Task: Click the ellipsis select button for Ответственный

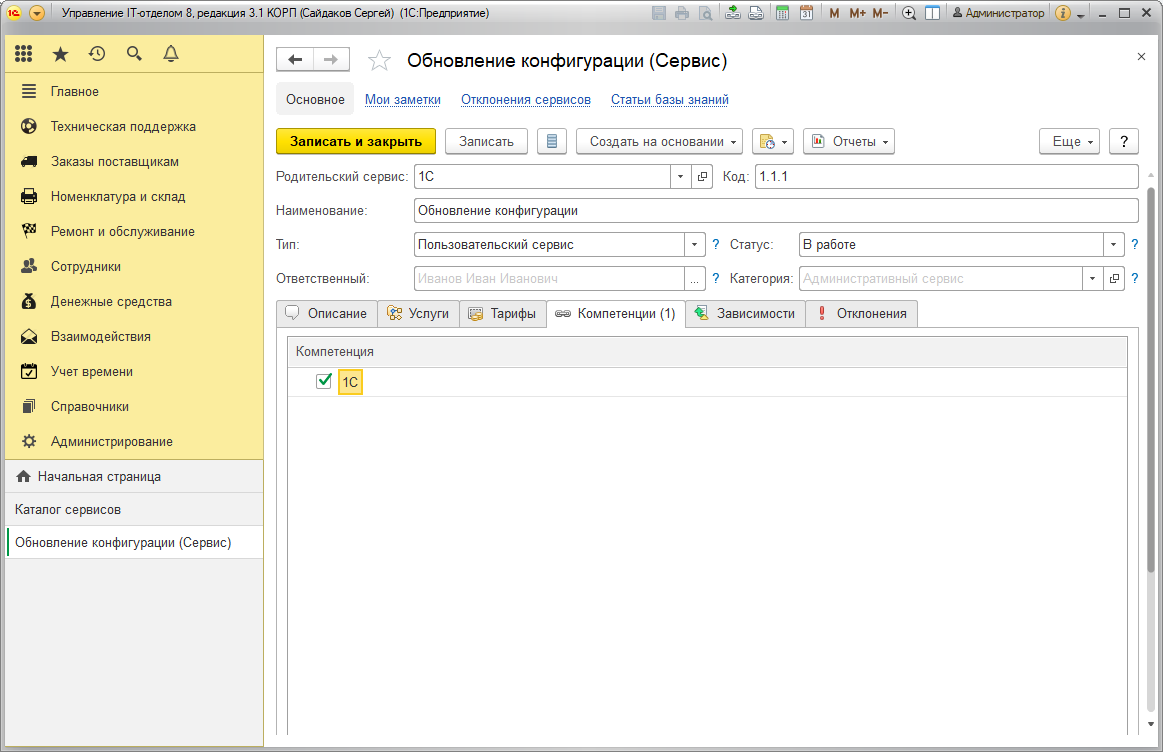Action: [694, 279]
